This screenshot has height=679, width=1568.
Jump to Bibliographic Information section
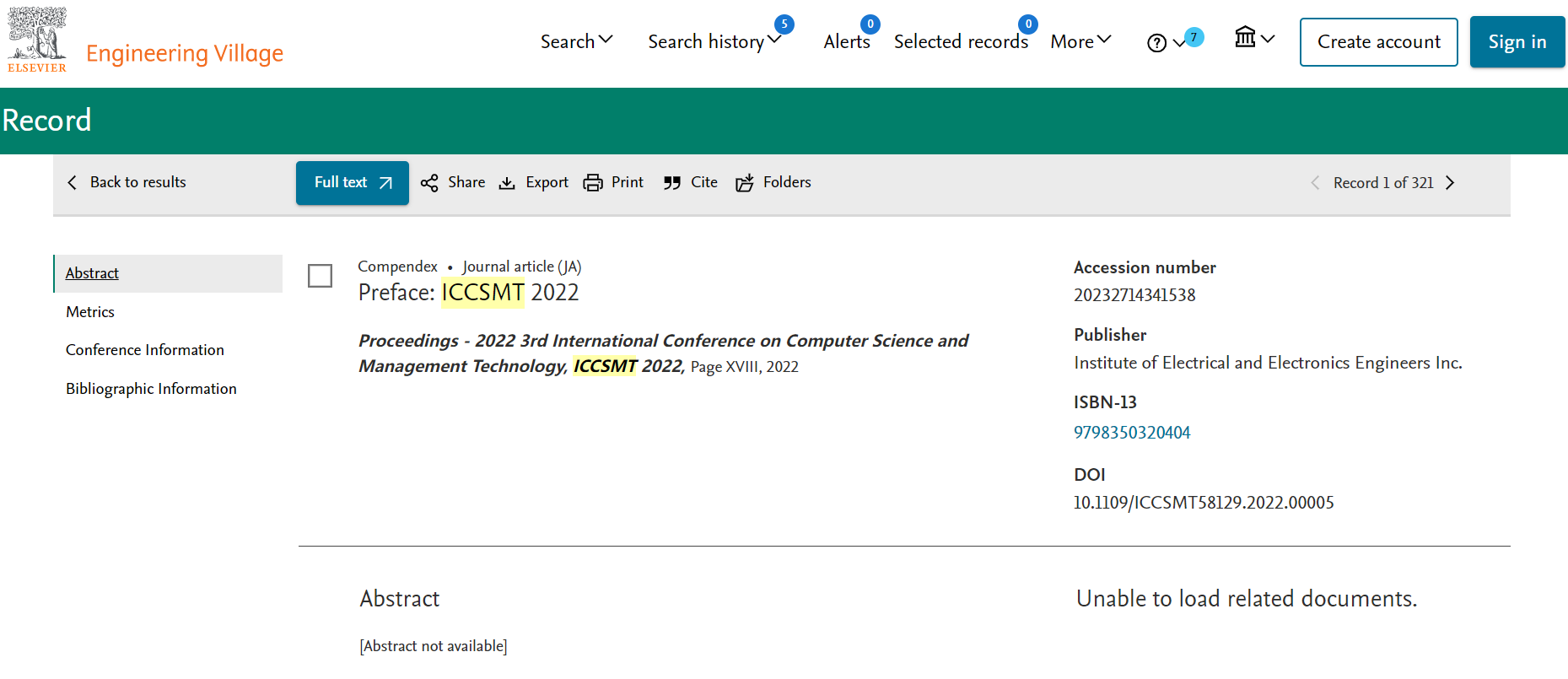pyautogui.click(x=151, y=389)
